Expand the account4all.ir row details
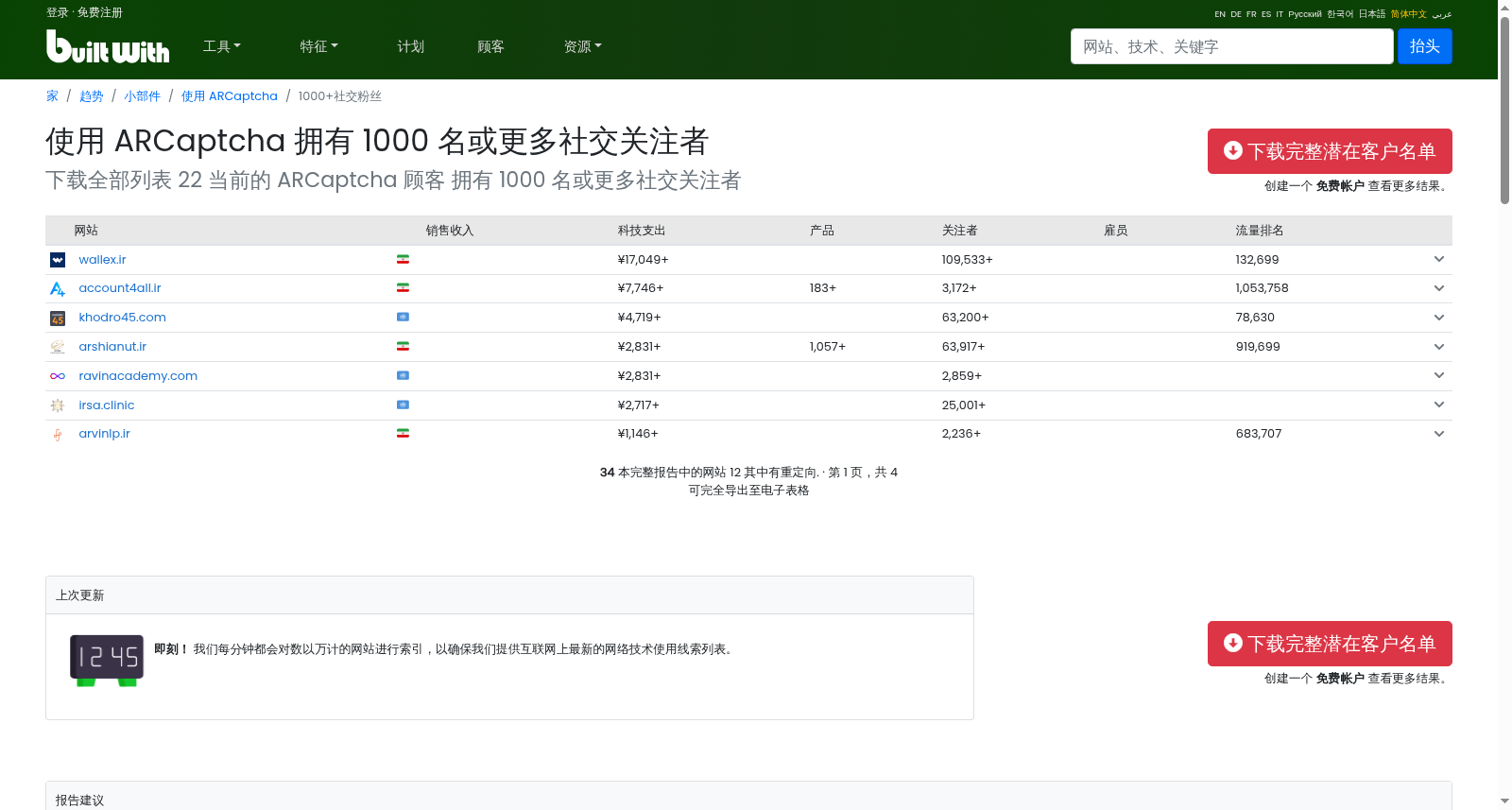This screenshot has height=810, width=1512. point(1439,288)
